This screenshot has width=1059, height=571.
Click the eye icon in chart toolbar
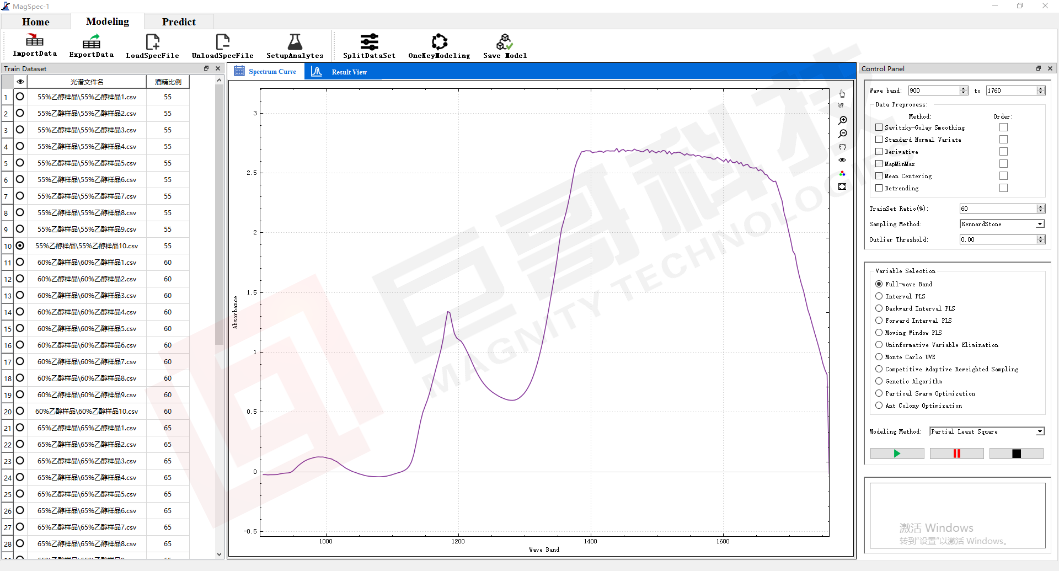842,160
